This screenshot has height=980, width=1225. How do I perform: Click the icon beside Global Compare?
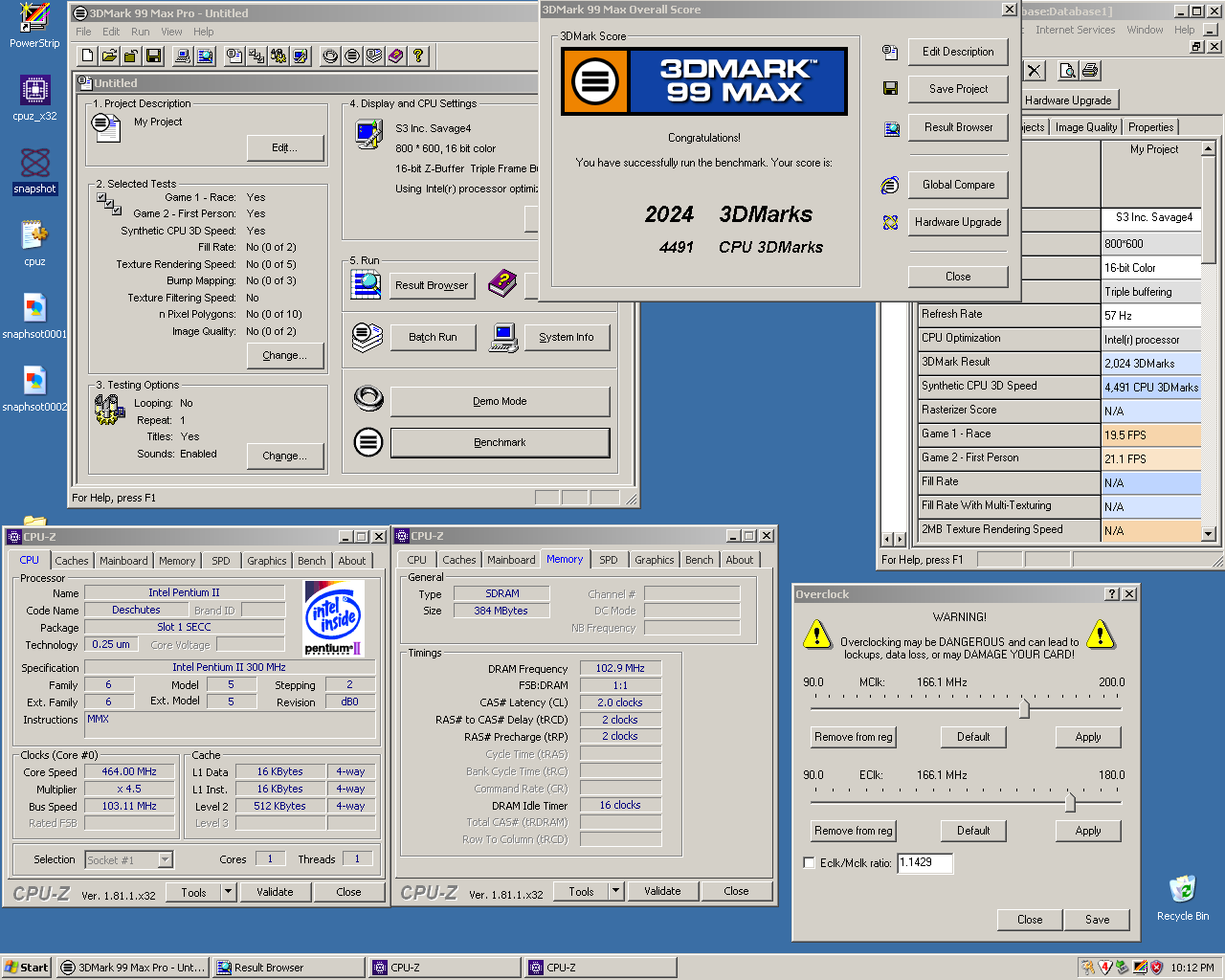[890, 185]
